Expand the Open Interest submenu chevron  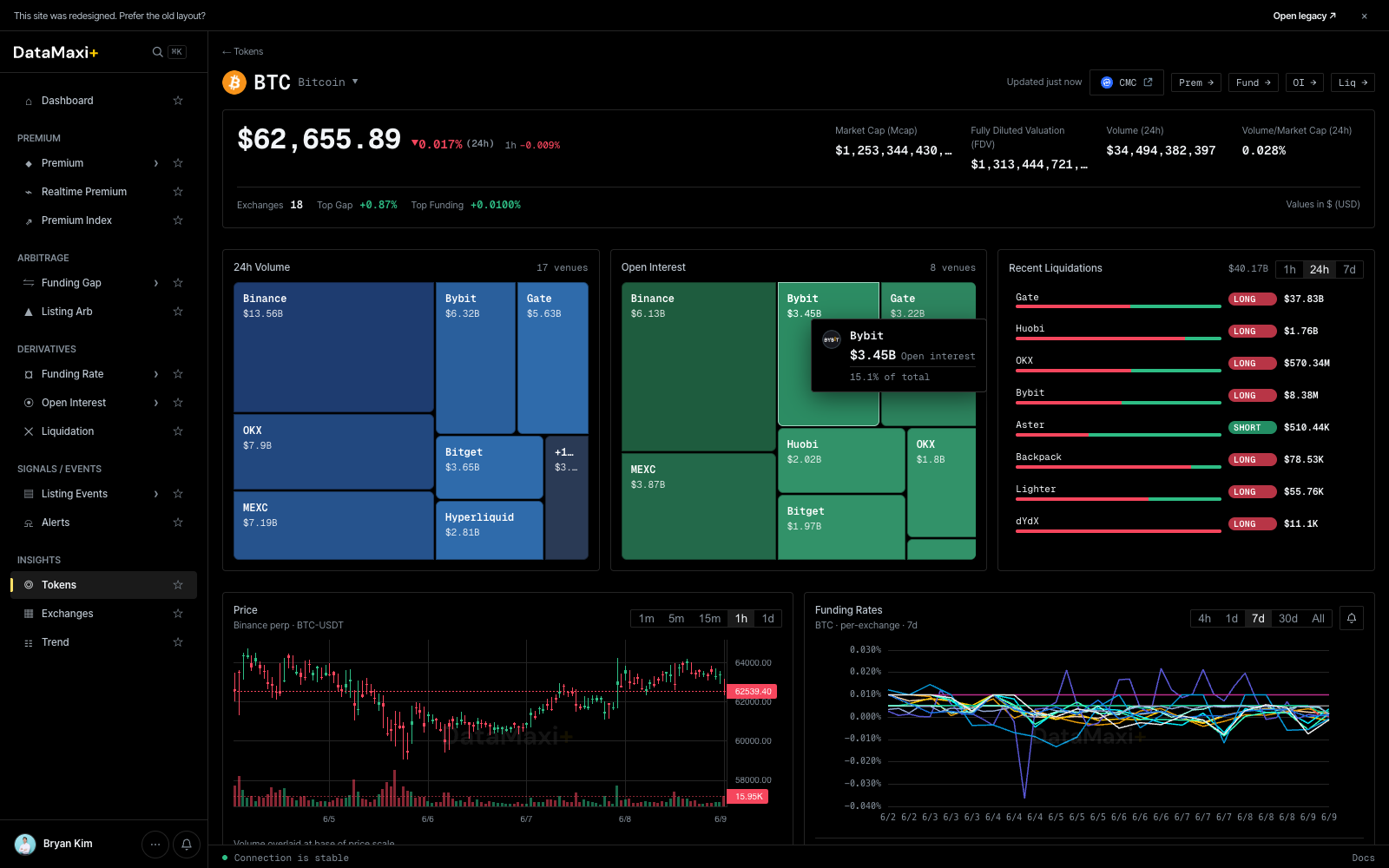(x=156, y=403)
